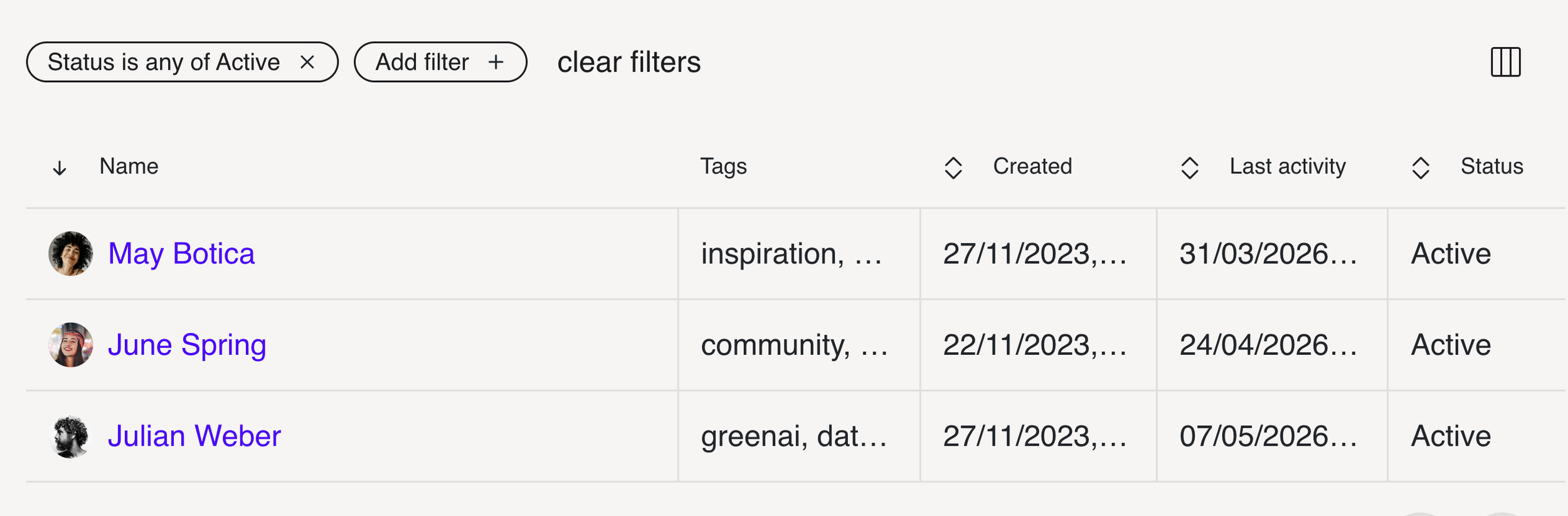The image size is (1568, 516).
Task: Open the Add filter dropdown
Action: tap(440, 62)
